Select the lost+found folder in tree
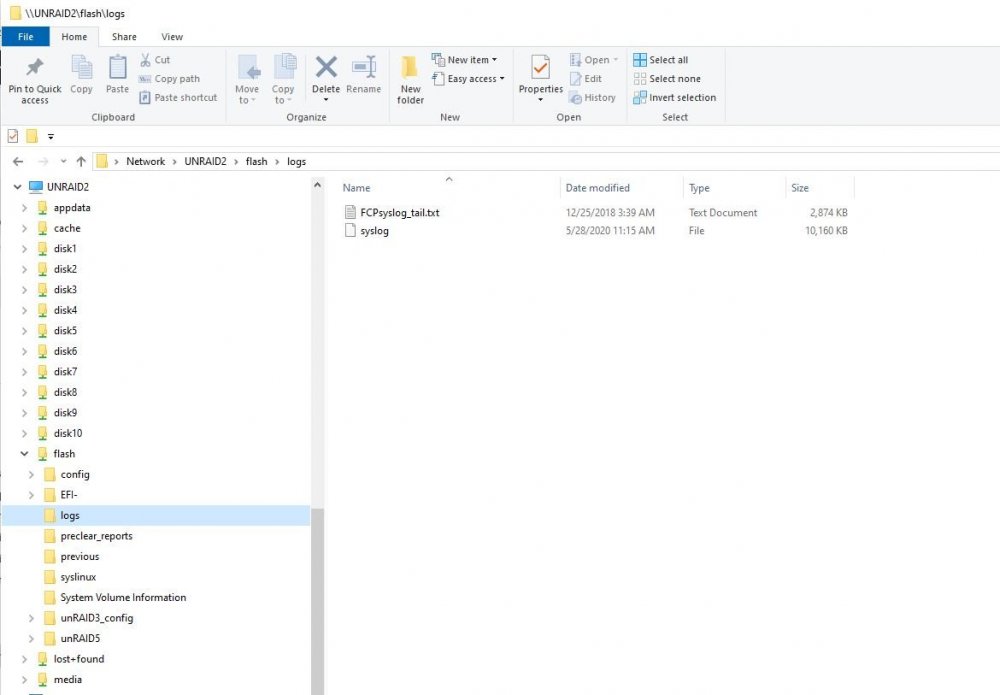The image size is (1000, 695). pyautogui.click(x=78, y=659)
